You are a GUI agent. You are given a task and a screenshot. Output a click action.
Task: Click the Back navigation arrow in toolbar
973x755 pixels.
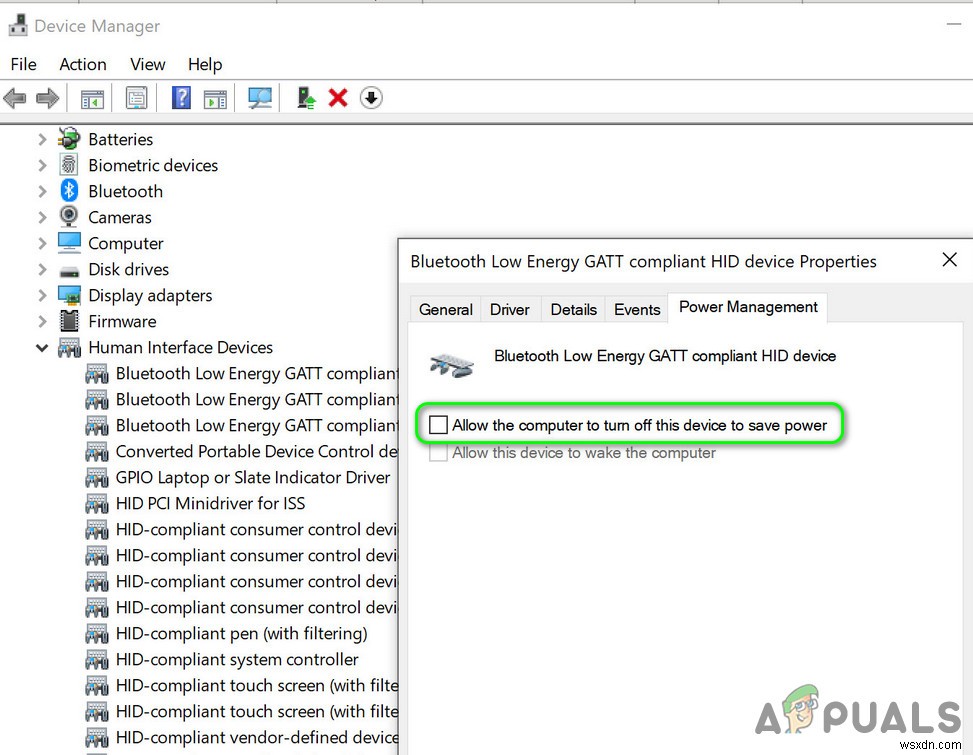coord(15,97)
